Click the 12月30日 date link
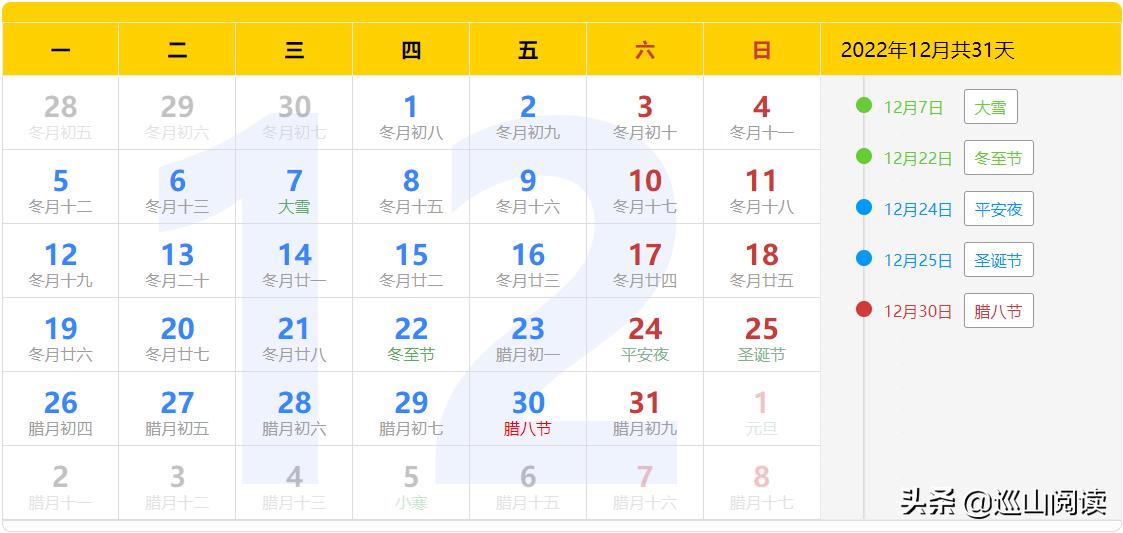 pyautogui.click(x=918, y=312)
